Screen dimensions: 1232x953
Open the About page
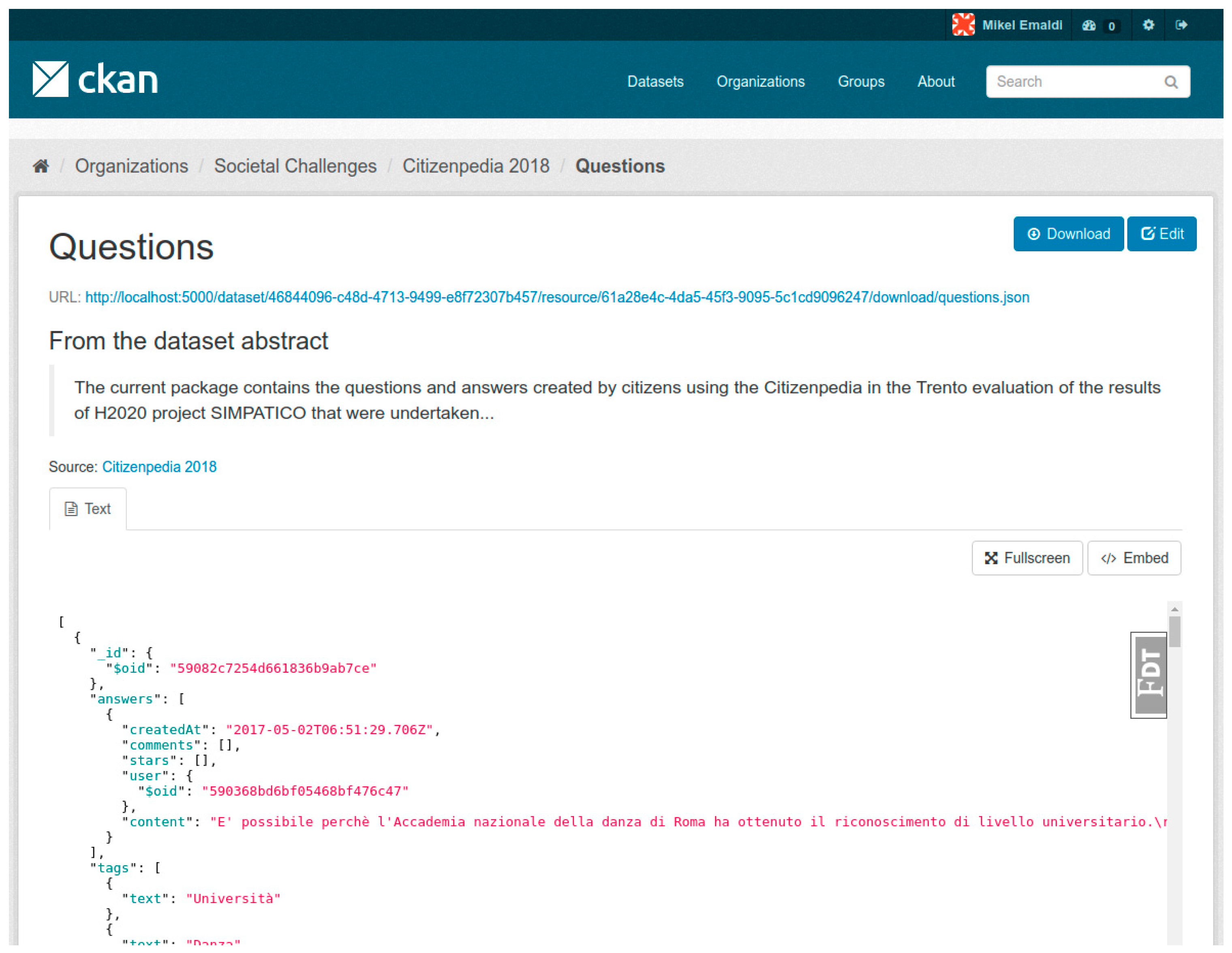pyautogui.click(x=935, y=82)
